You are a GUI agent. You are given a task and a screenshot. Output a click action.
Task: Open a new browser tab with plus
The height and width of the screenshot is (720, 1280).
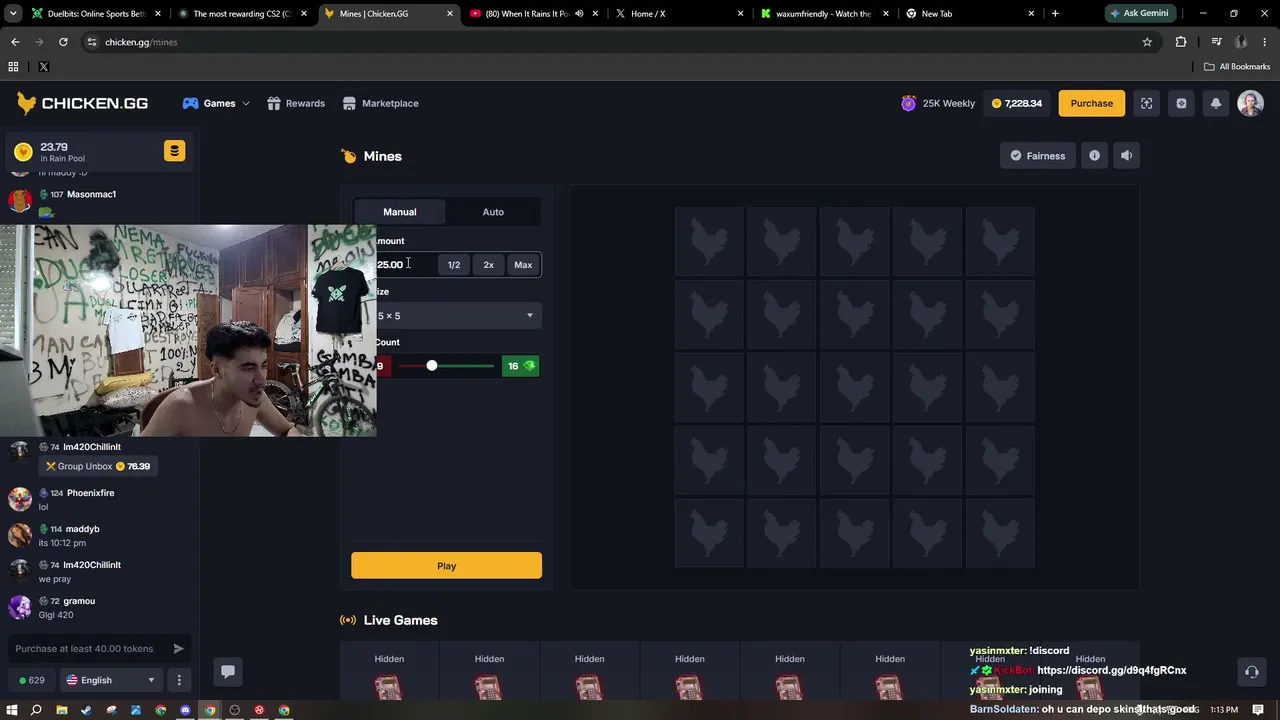pyautogui.click(x=1055, y=13)
